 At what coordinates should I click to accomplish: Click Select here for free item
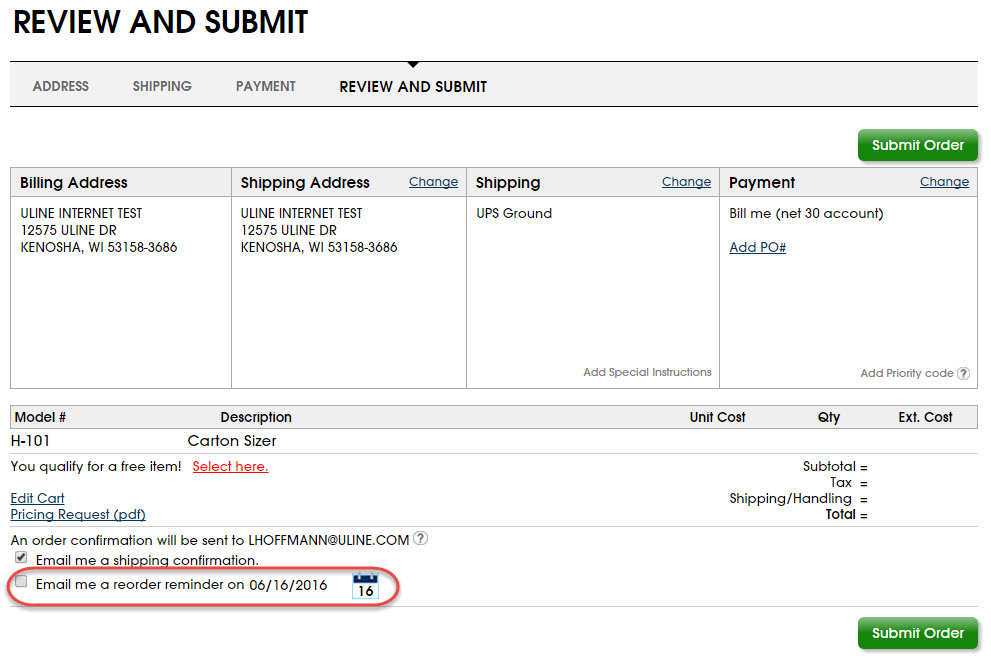pos(230,466)
